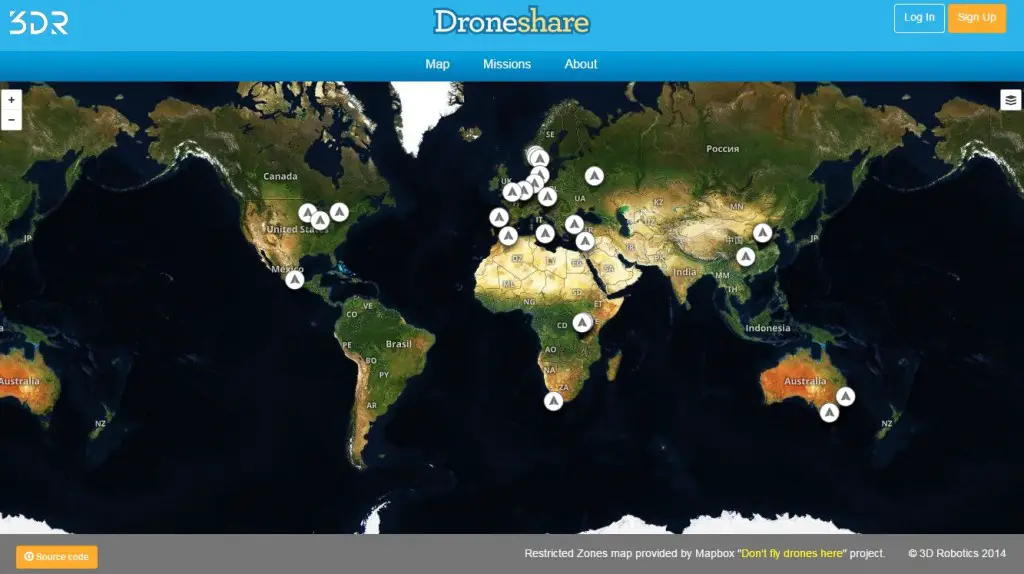Select the topmost Scandinavian drone marker
The height and width of the screenshot is (574, 1024).
click(x=539, y=157)
